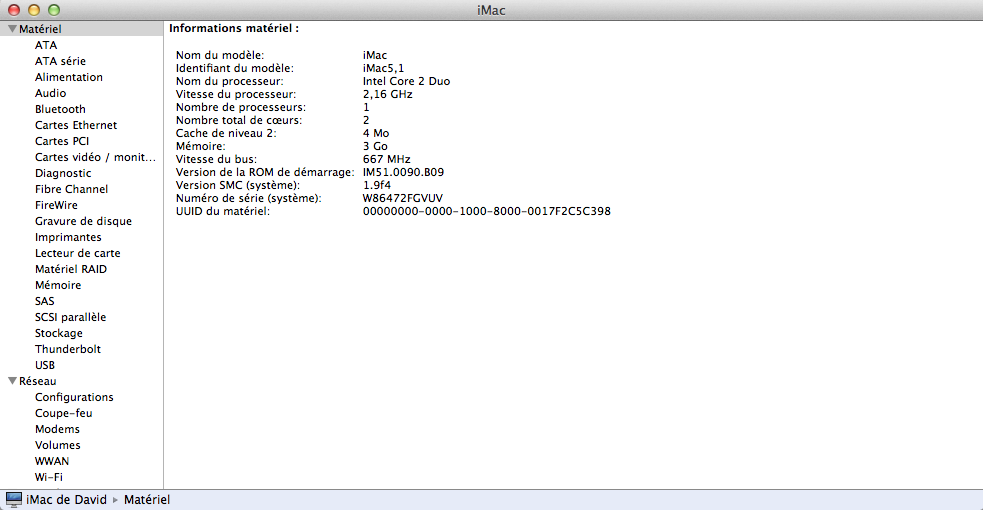Screen dimensions: 983x510
Task: Click the "Nom du modèle:" label
Action: (x=220, y=55)
